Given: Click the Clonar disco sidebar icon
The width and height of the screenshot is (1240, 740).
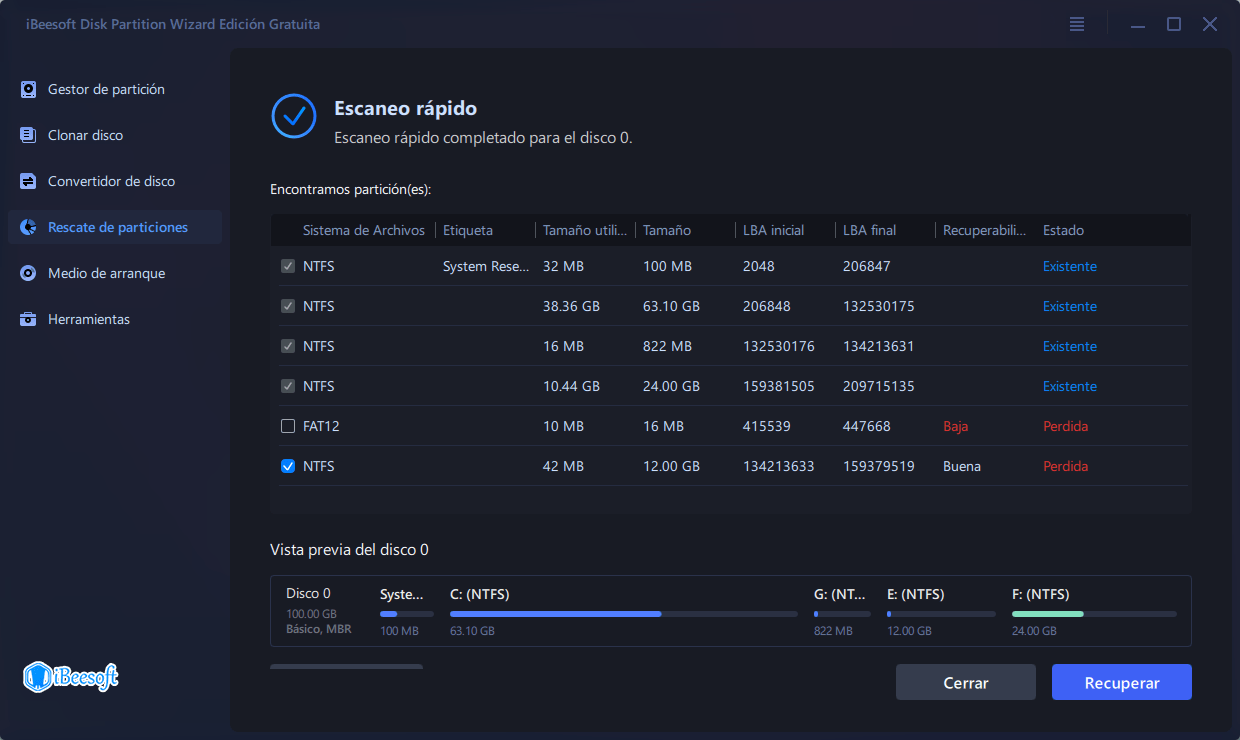Looking at the screenshot, I should pyautogui.click(x=29, y=136).
